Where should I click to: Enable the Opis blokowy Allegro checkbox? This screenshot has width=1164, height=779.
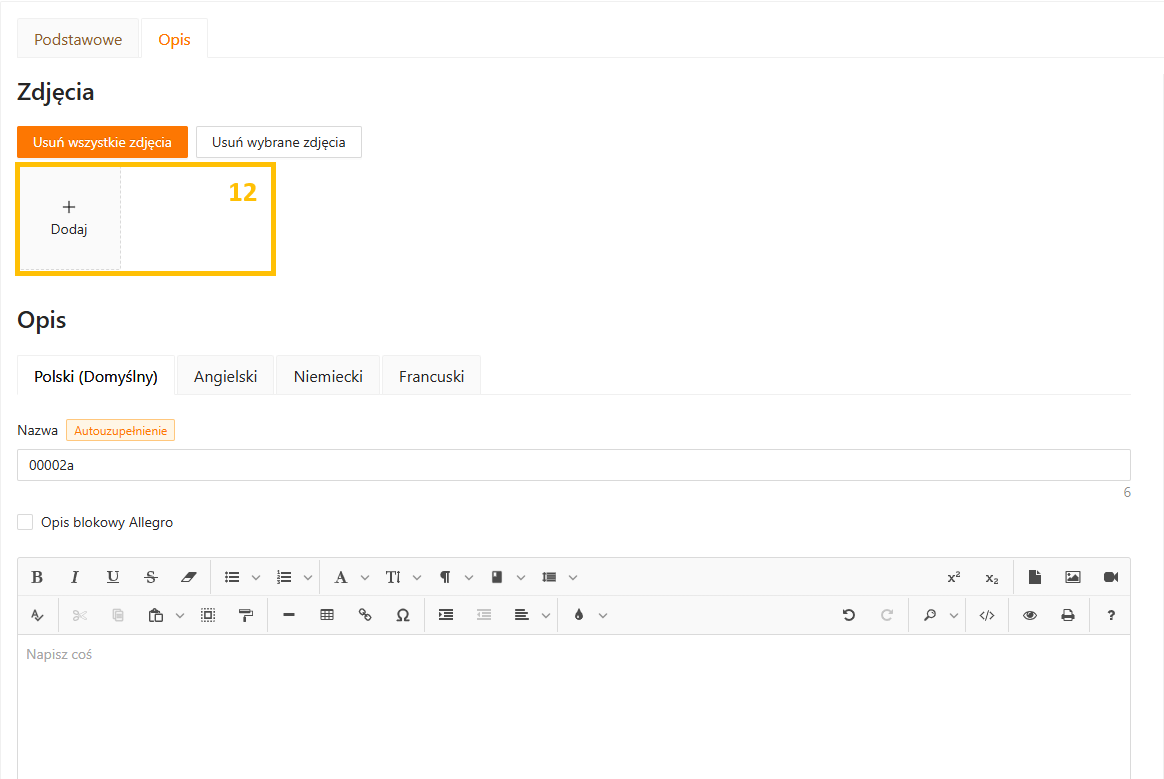pos(26,522)
